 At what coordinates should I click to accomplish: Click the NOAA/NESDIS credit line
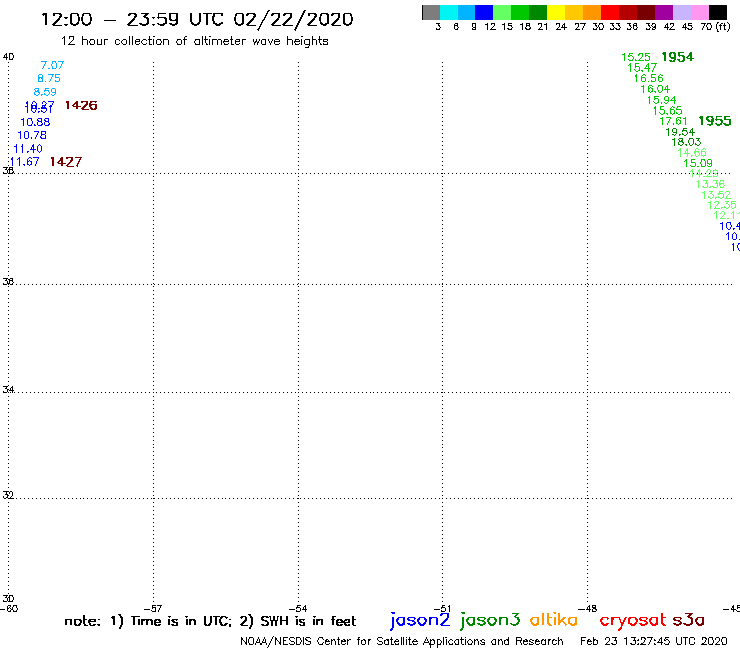(402, 641)
